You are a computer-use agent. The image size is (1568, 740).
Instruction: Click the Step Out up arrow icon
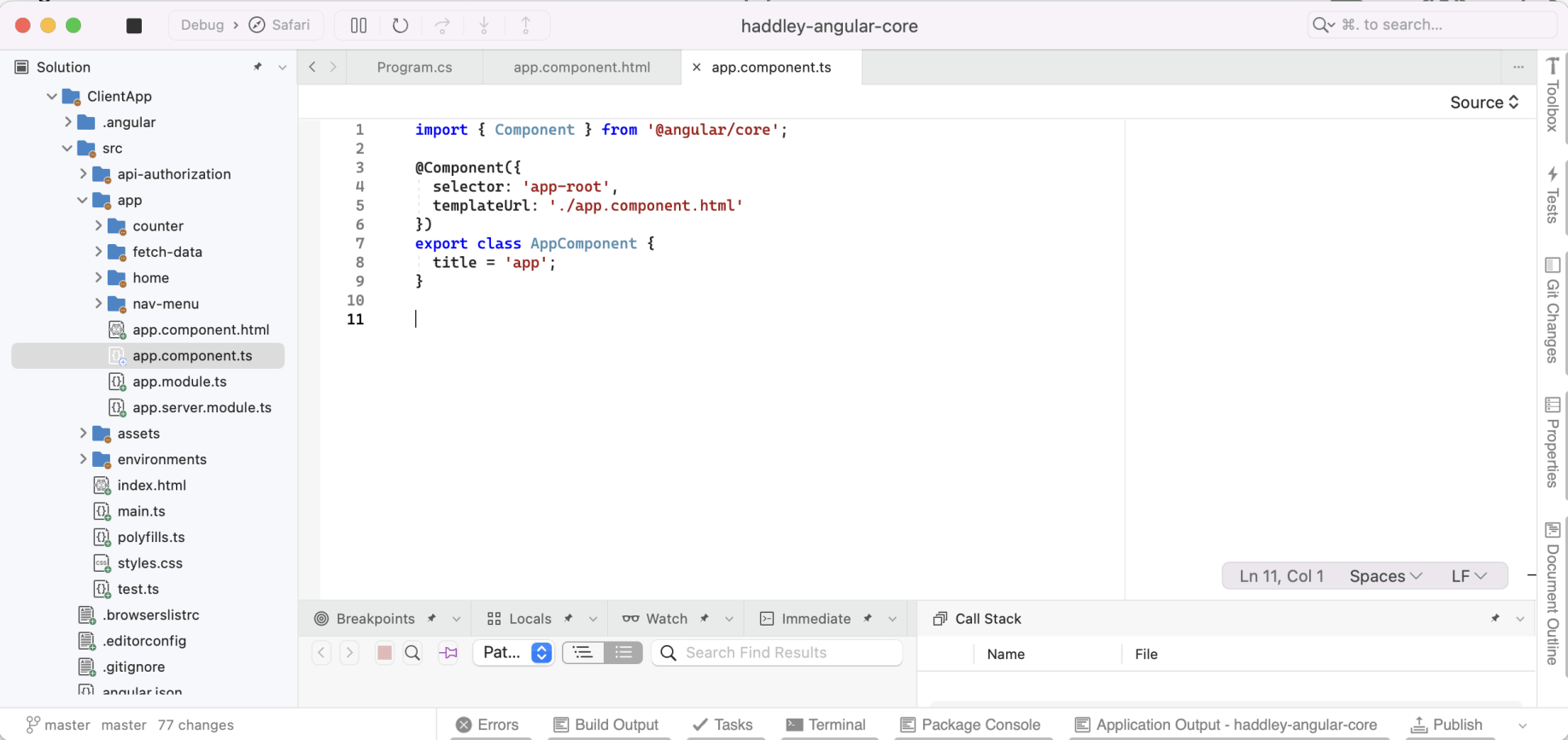[526, 26]
